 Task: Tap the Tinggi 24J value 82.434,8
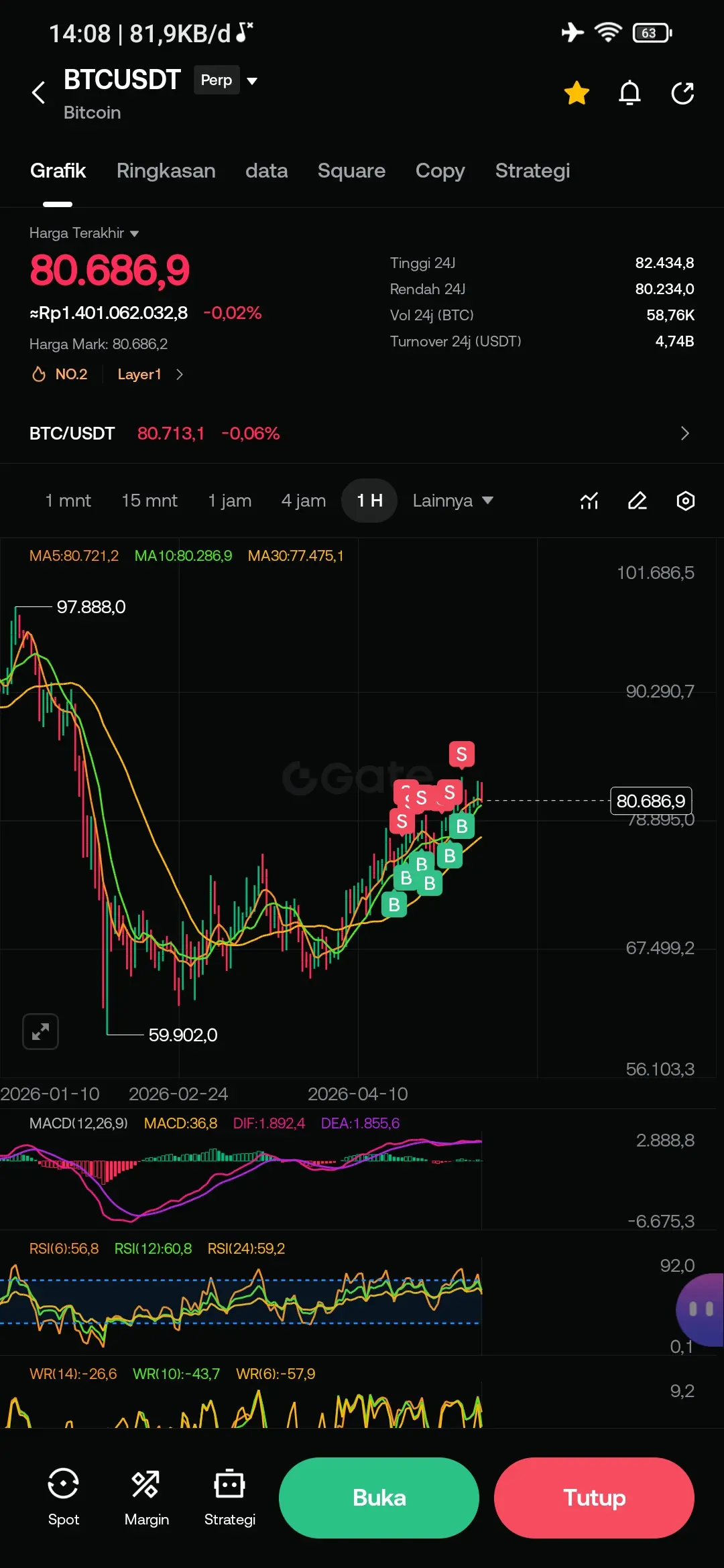[664, 263]
